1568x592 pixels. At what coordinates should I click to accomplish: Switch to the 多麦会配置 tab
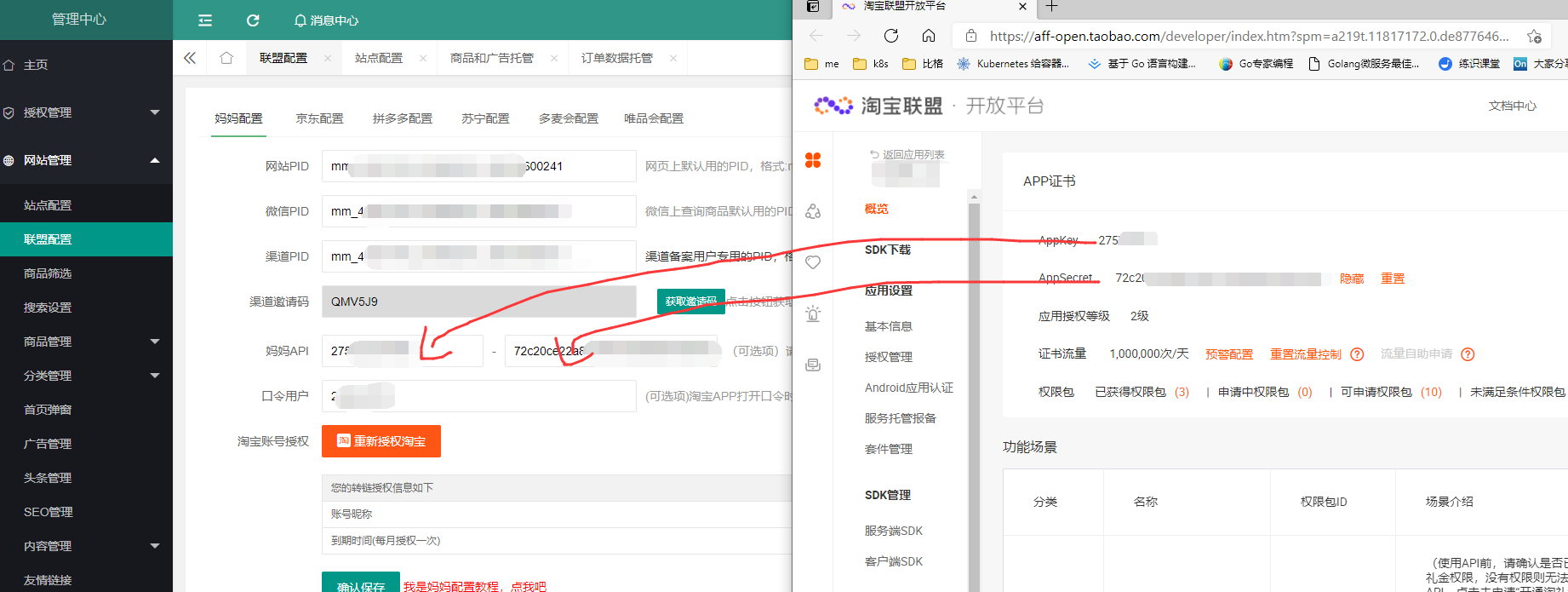coord(569,118)
